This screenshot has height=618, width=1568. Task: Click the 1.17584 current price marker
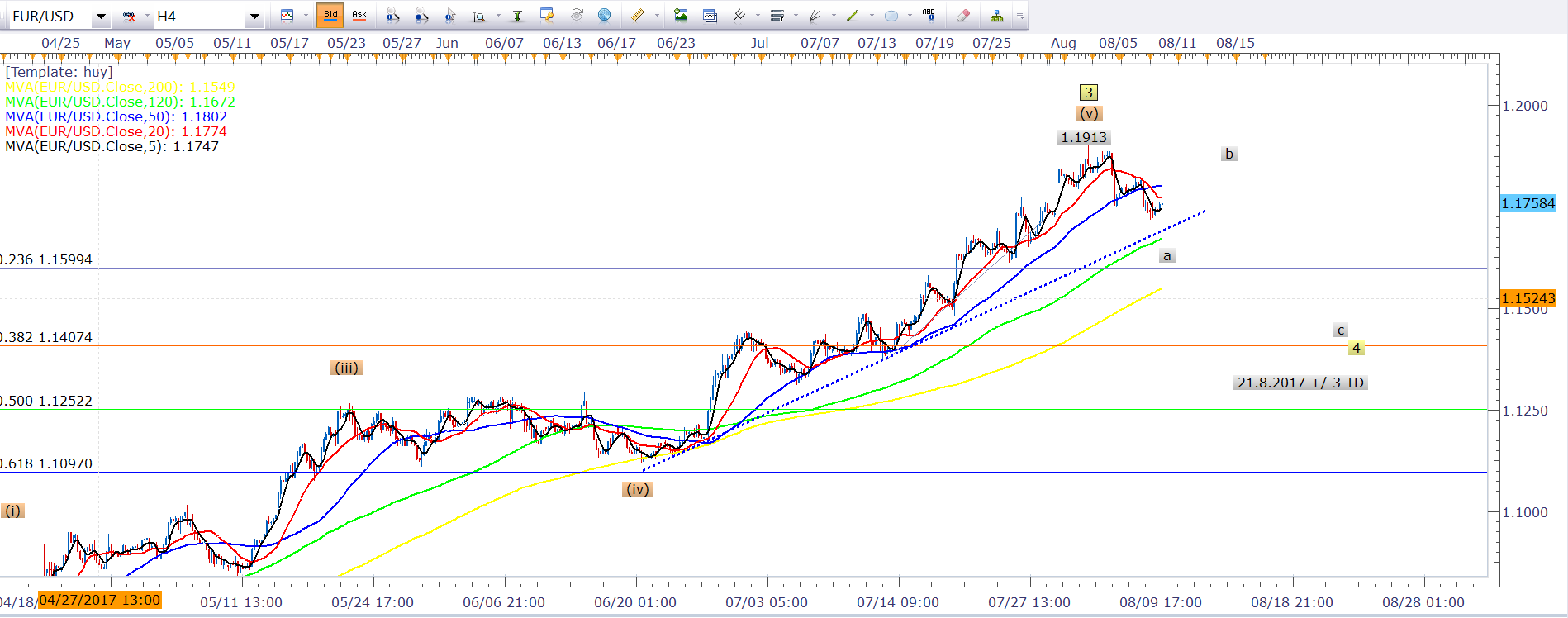pyautogui.click(x=1528, y=203)
